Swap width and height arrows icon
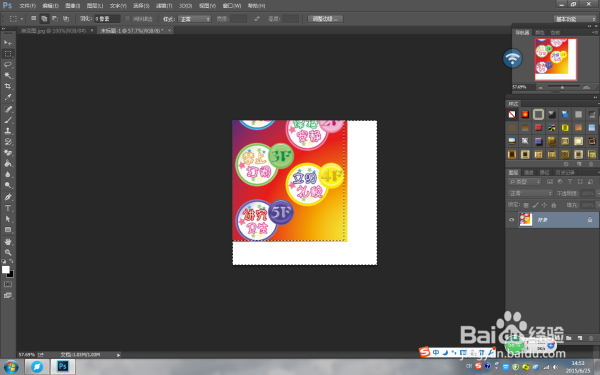Image resolution: width=600 pixels, height=375 pixels. click(257, 19)
